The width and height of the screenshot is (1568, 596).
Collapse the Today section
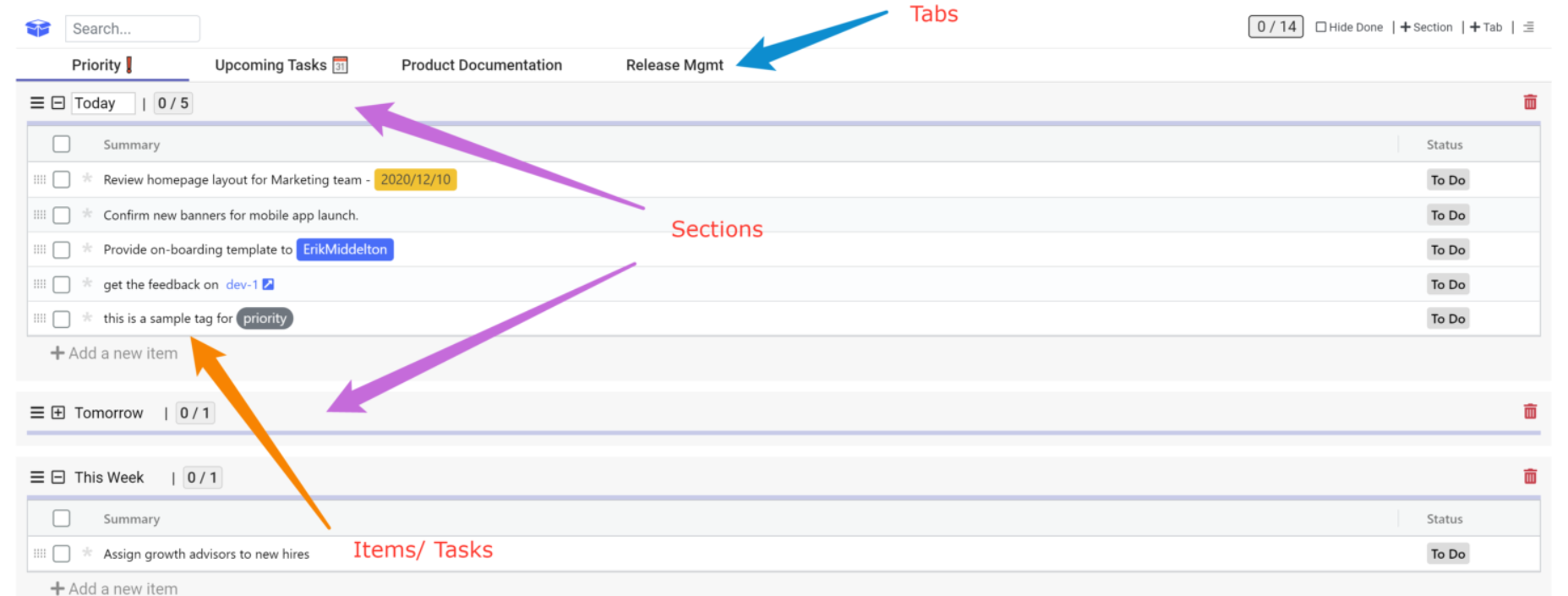pyautogui.click(x=58, y=103)
